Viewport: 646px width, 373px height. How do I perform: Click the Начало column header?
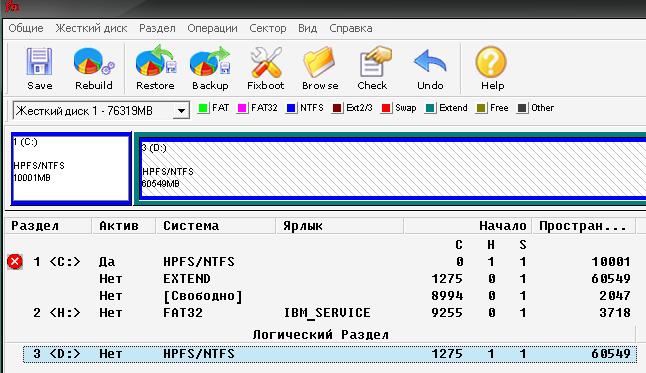[468, 226]
